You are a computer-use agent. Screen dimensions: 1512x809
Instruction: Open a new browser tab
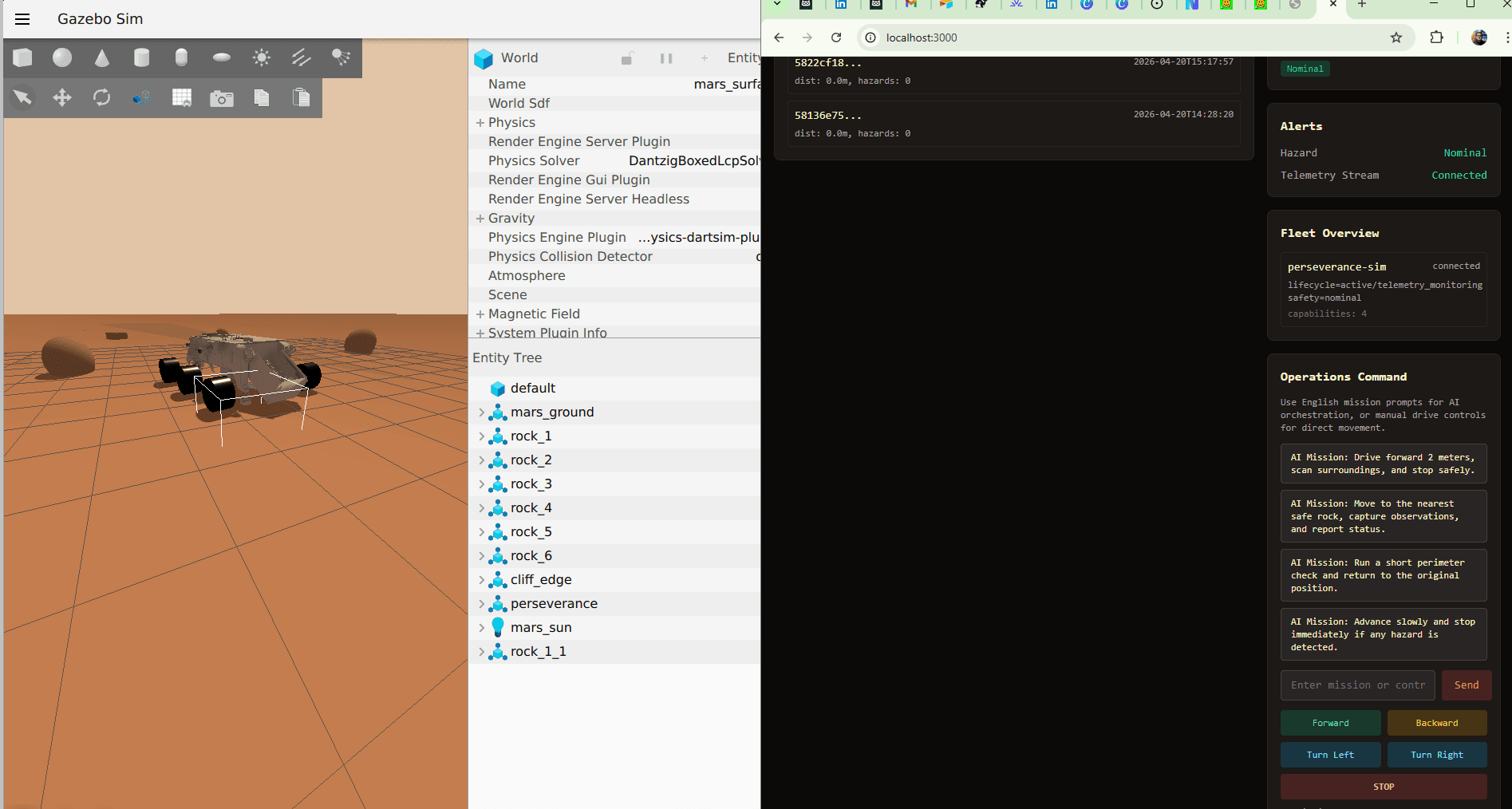(x=1362, y=5)
